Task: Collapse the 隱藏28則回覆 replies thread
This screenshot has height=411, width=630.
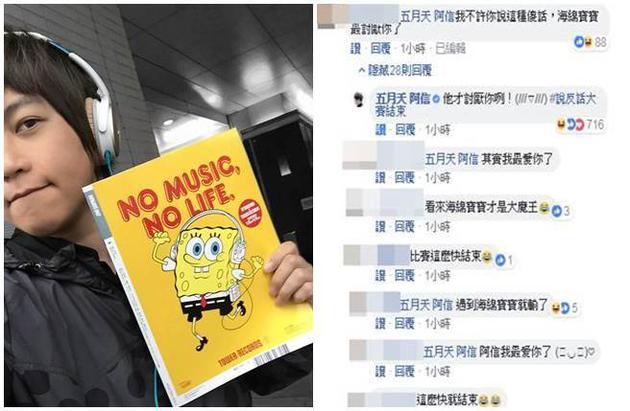Action: click(395, 71)
